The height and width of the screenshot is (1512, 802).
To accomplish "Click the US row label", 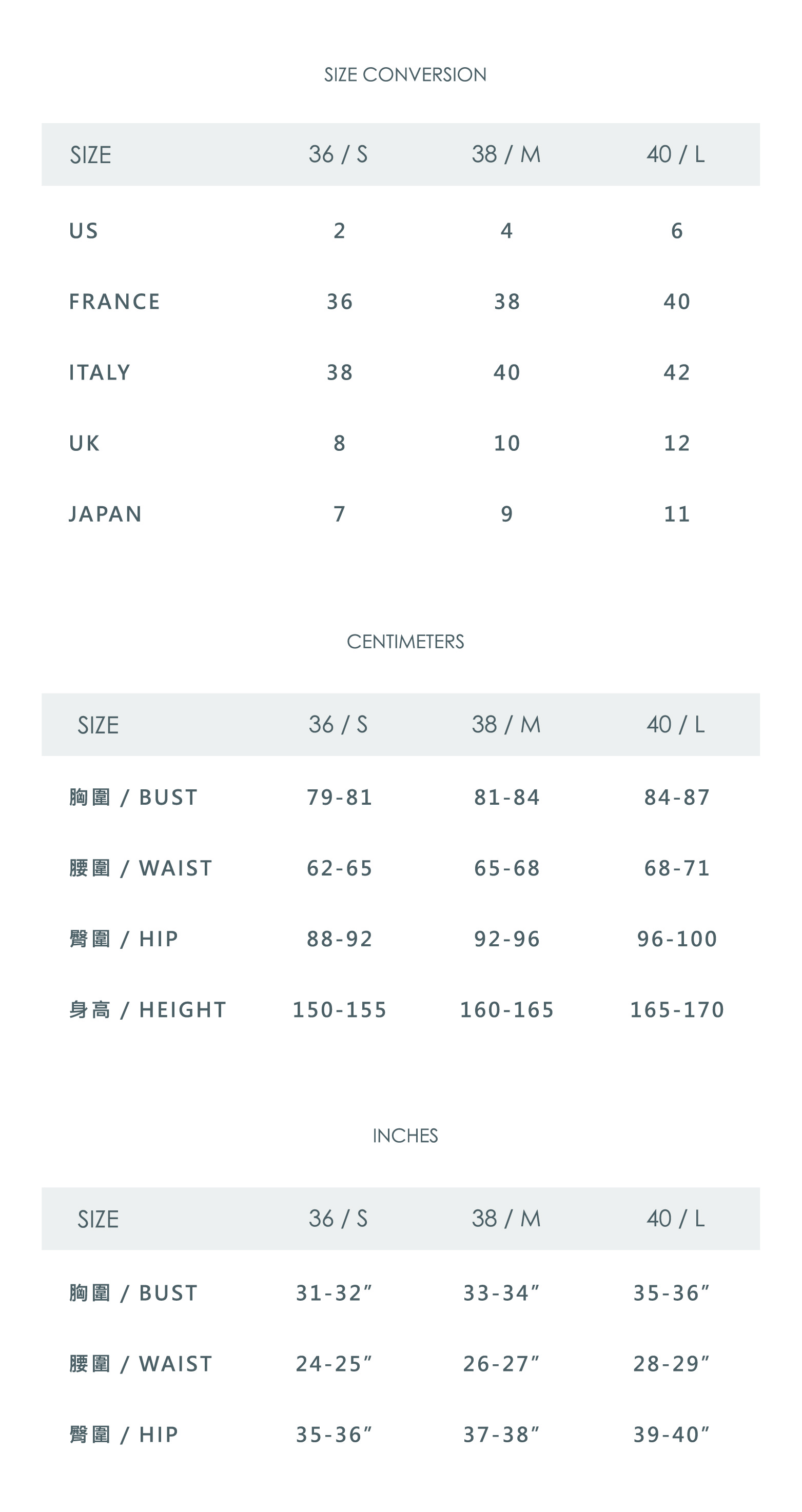I will pos(84,231).
